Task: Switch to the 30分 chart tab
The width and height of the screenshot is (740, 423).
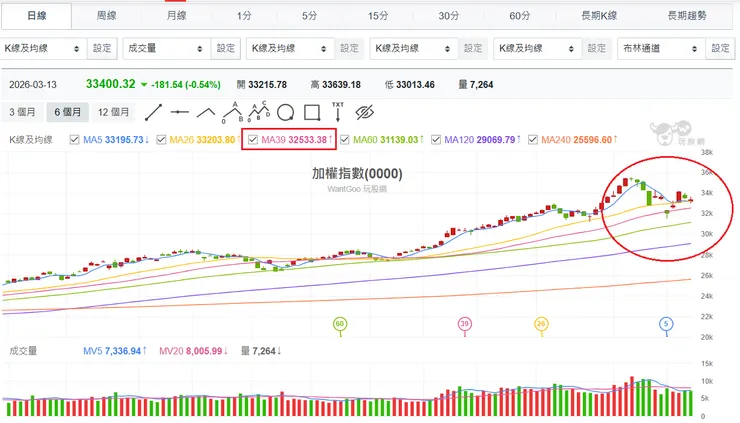Action: pos(448,16)
